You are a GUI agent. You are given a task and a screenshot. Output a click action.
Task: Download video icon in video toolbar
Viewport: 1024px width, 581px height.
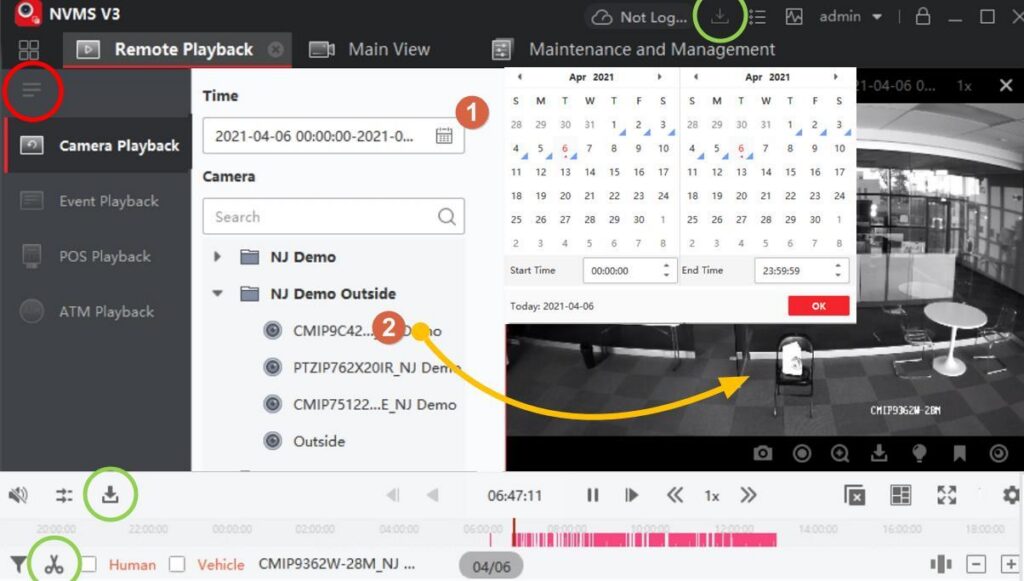tap(879, 453)
